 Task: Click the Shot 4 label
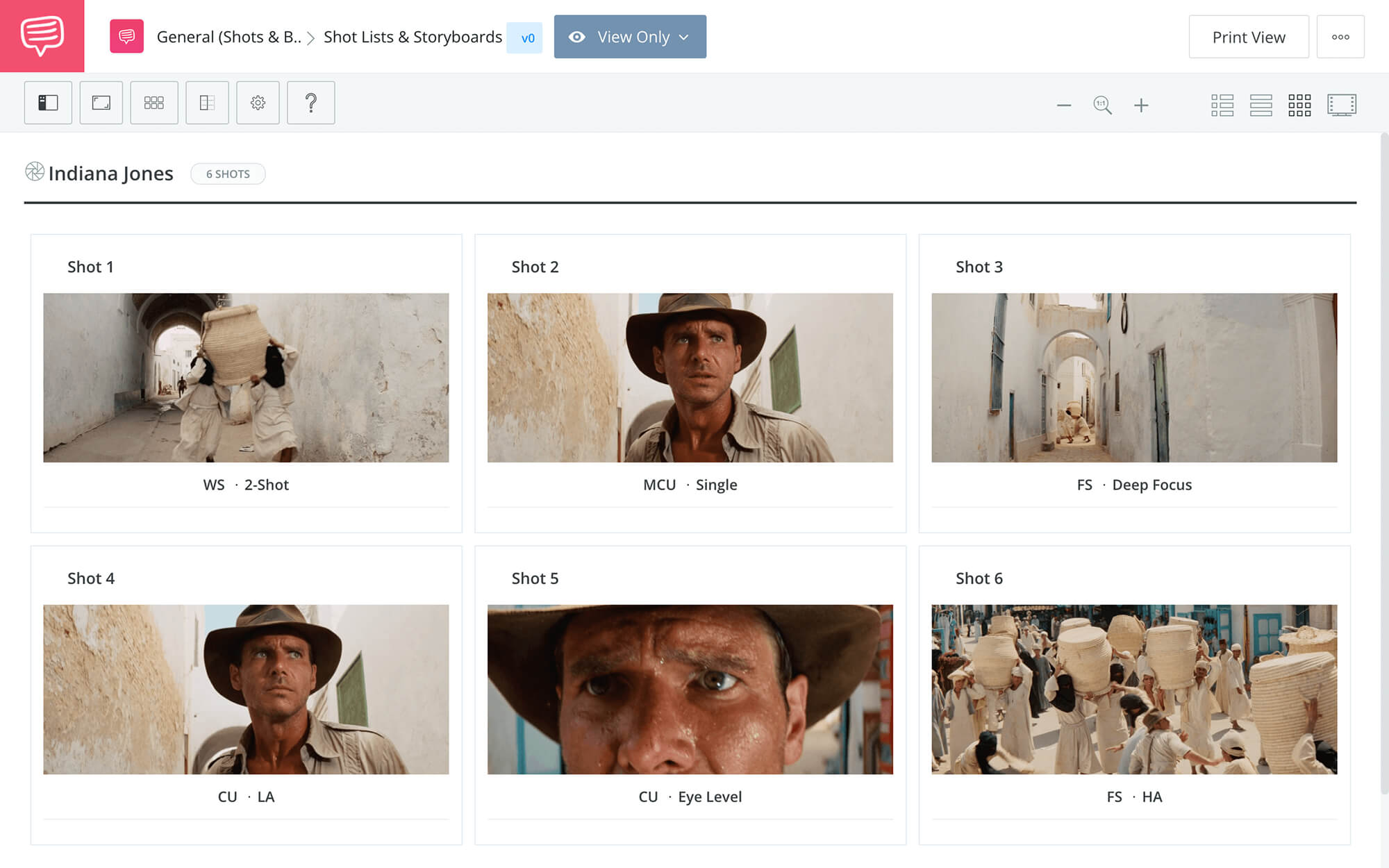91,578
